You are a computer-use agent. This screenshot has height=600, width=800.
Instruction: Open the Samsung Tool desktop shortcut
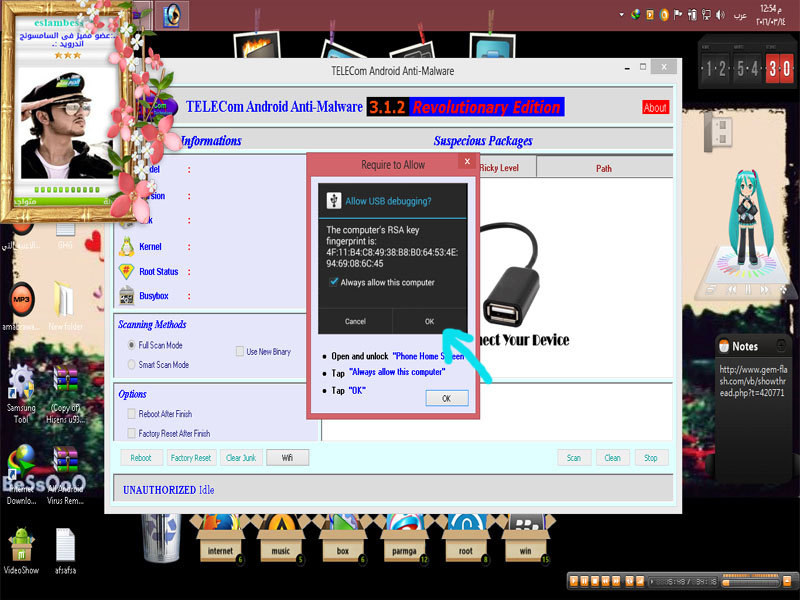21,393
